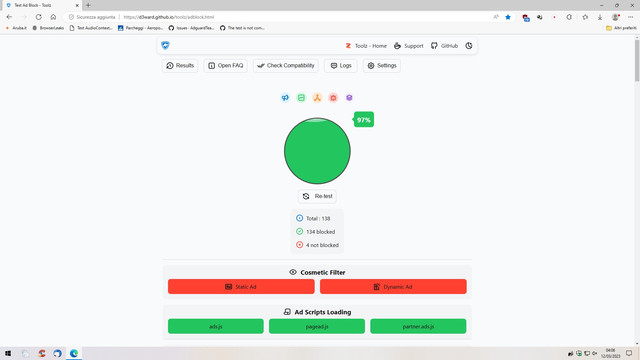The width and height of the screenshot is (640, 360).
Task: Open the Settings panel
Action: pyautogui.click(x=382, y=65)
